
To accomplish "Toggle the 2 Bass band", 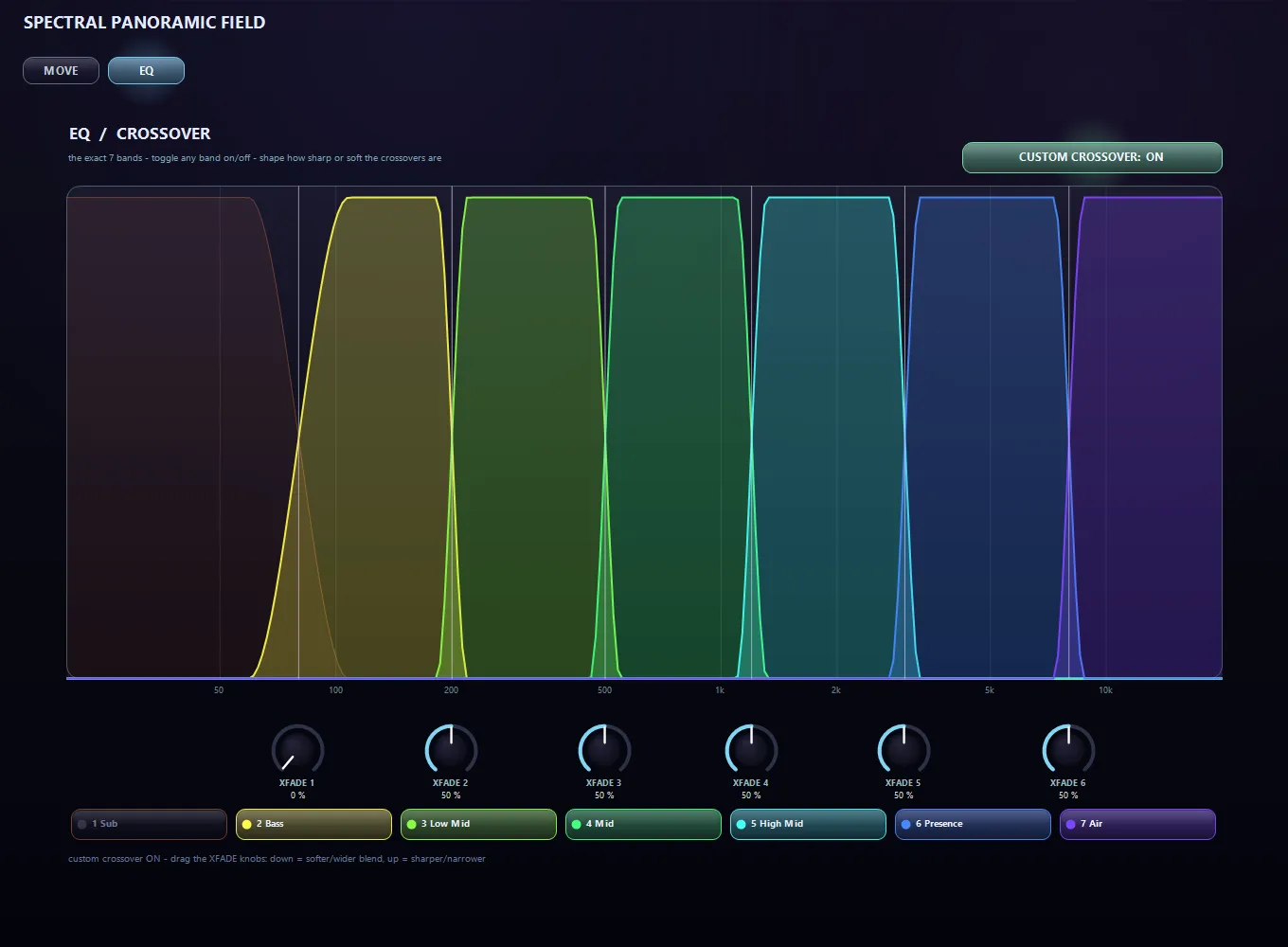I will click(x=313, y=824).
